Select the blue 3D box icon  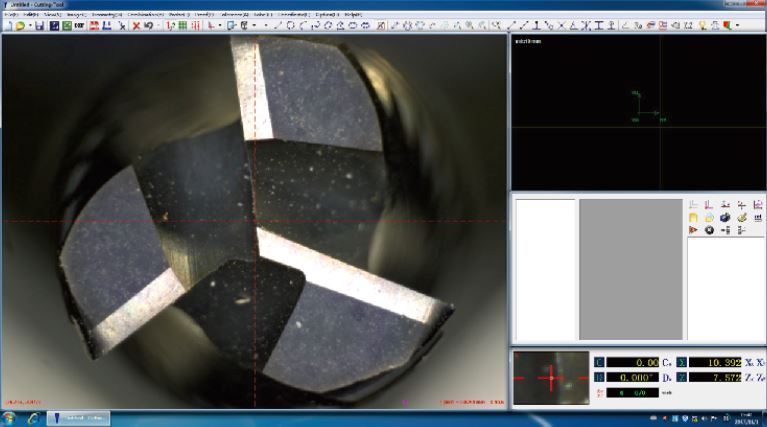point(725,217)
